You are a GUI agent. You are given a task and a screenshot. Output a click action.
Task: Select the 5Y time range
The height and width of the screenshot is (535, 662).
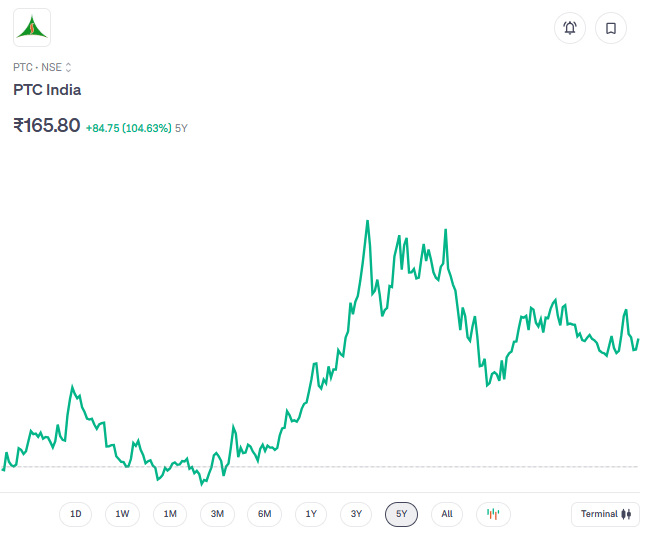click(401, 514)
